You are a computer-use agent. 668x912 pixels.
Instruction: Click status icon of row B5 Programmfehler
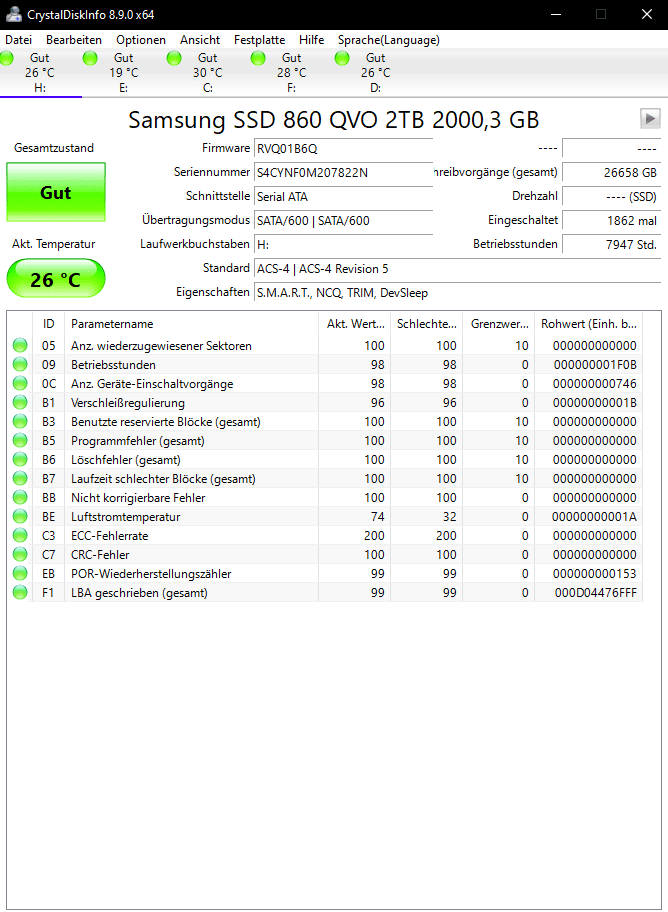(20, 441)
